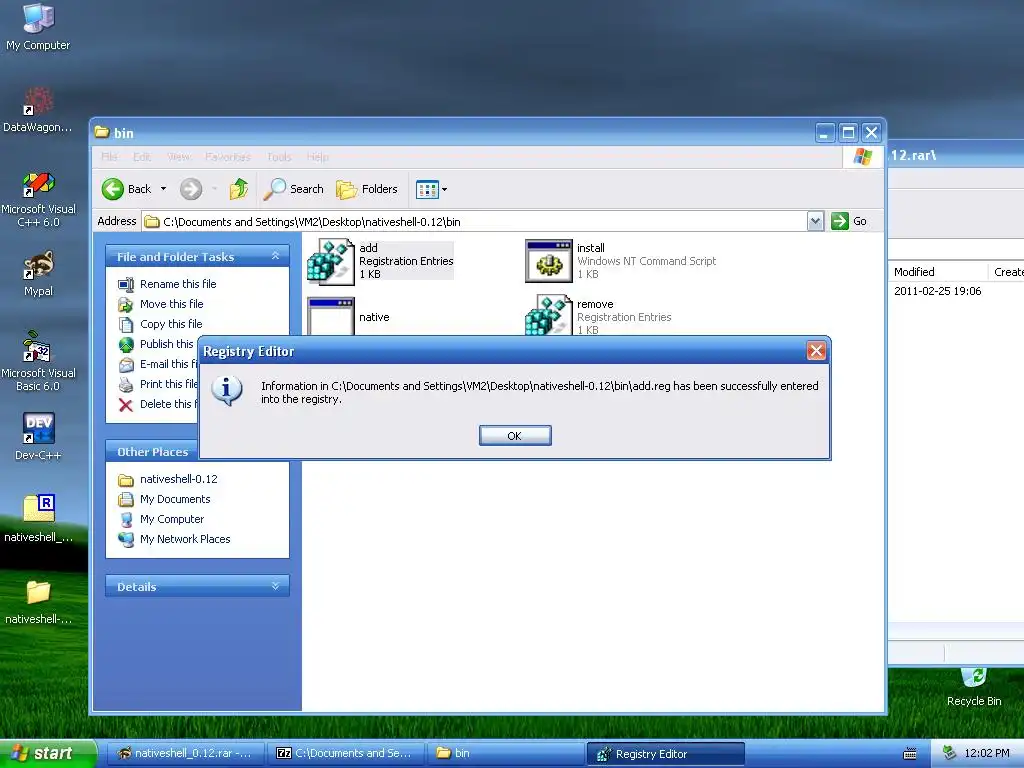Open Mypal browser desktop icon
The image size is (1024, 768).
pyautogui.click(x=38, y=274)
